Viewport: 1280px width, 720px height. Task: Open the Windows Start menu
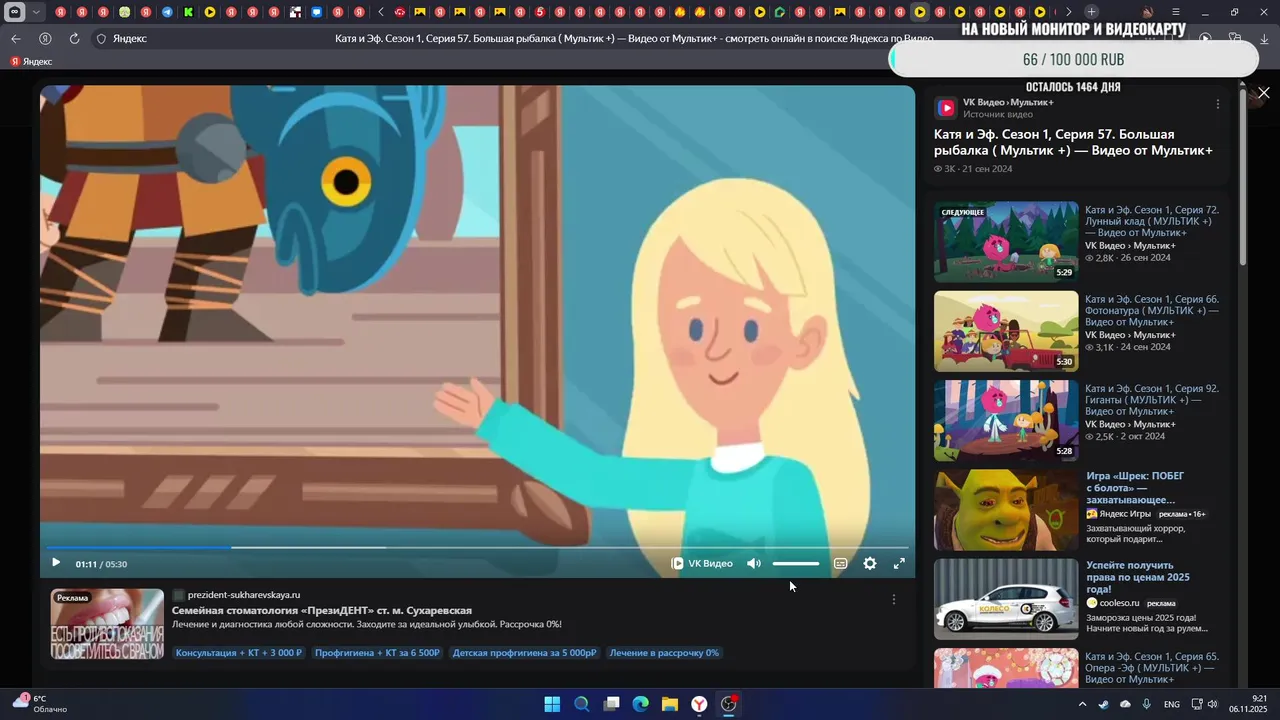(552, 704)
